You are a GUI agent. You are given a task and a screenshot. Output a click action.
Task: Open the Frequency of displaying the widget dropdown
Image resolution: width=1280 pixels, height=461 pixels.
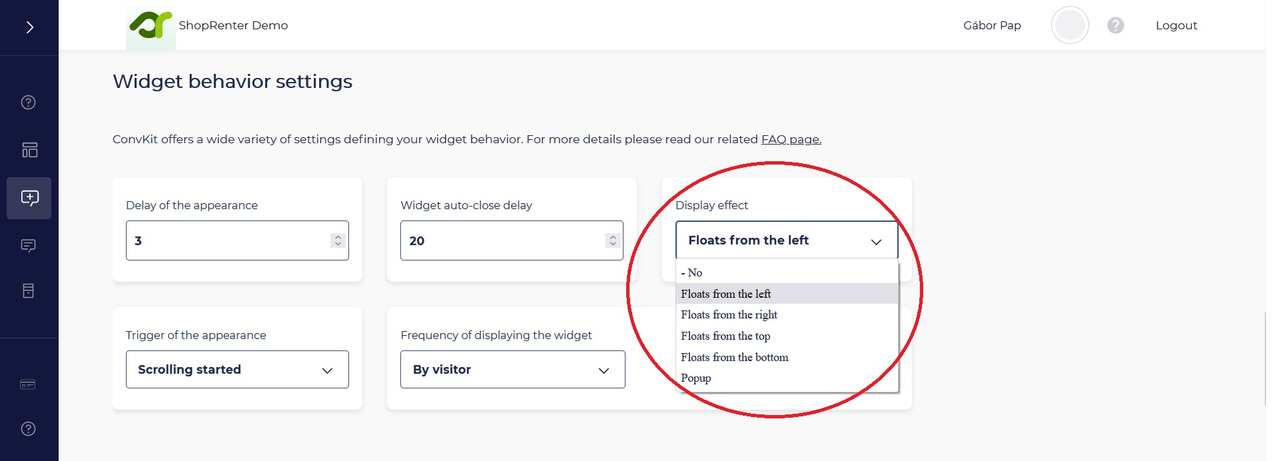pos(512,370)
